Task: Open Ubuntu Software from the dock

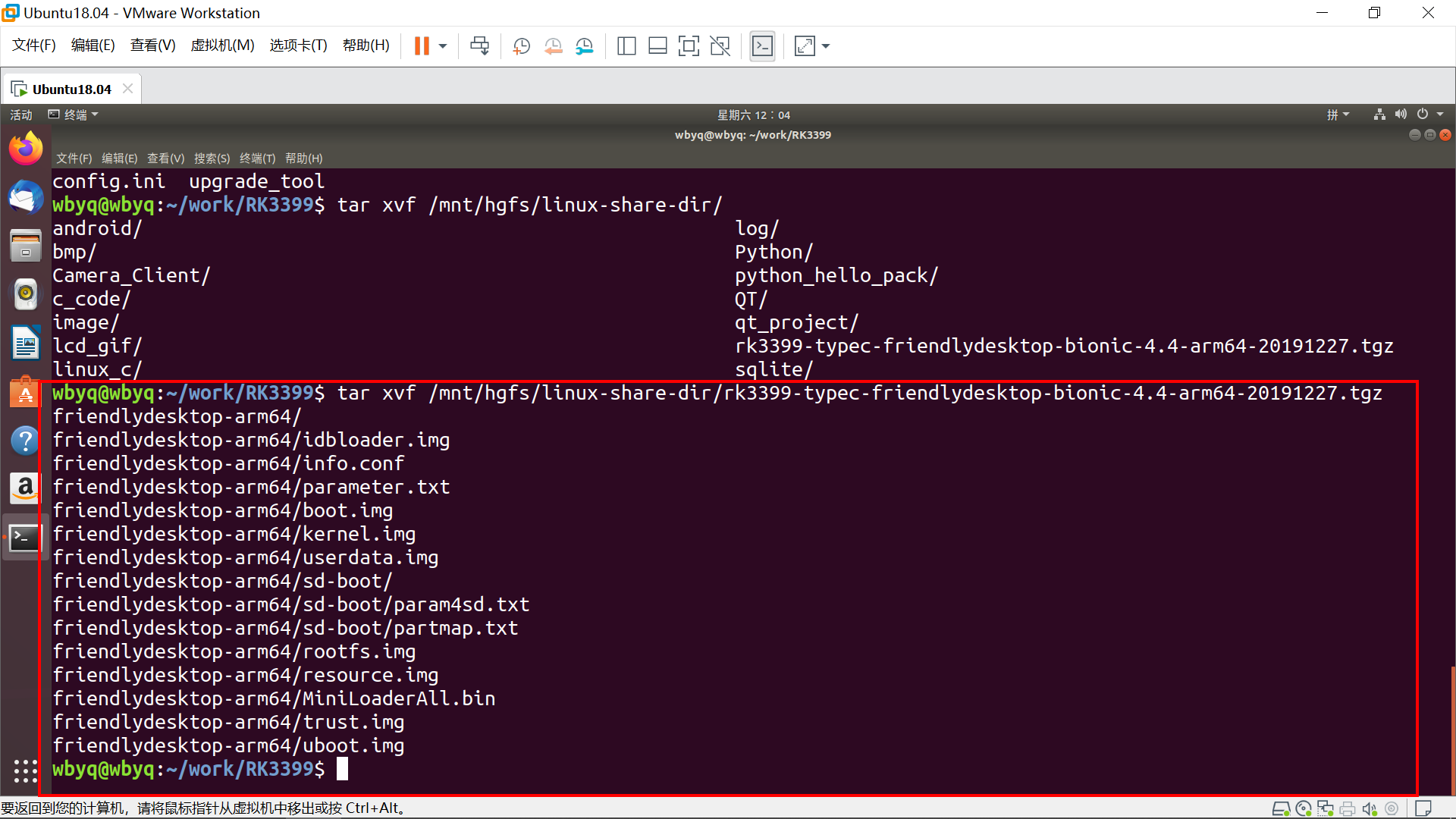Action: [25, 392]
